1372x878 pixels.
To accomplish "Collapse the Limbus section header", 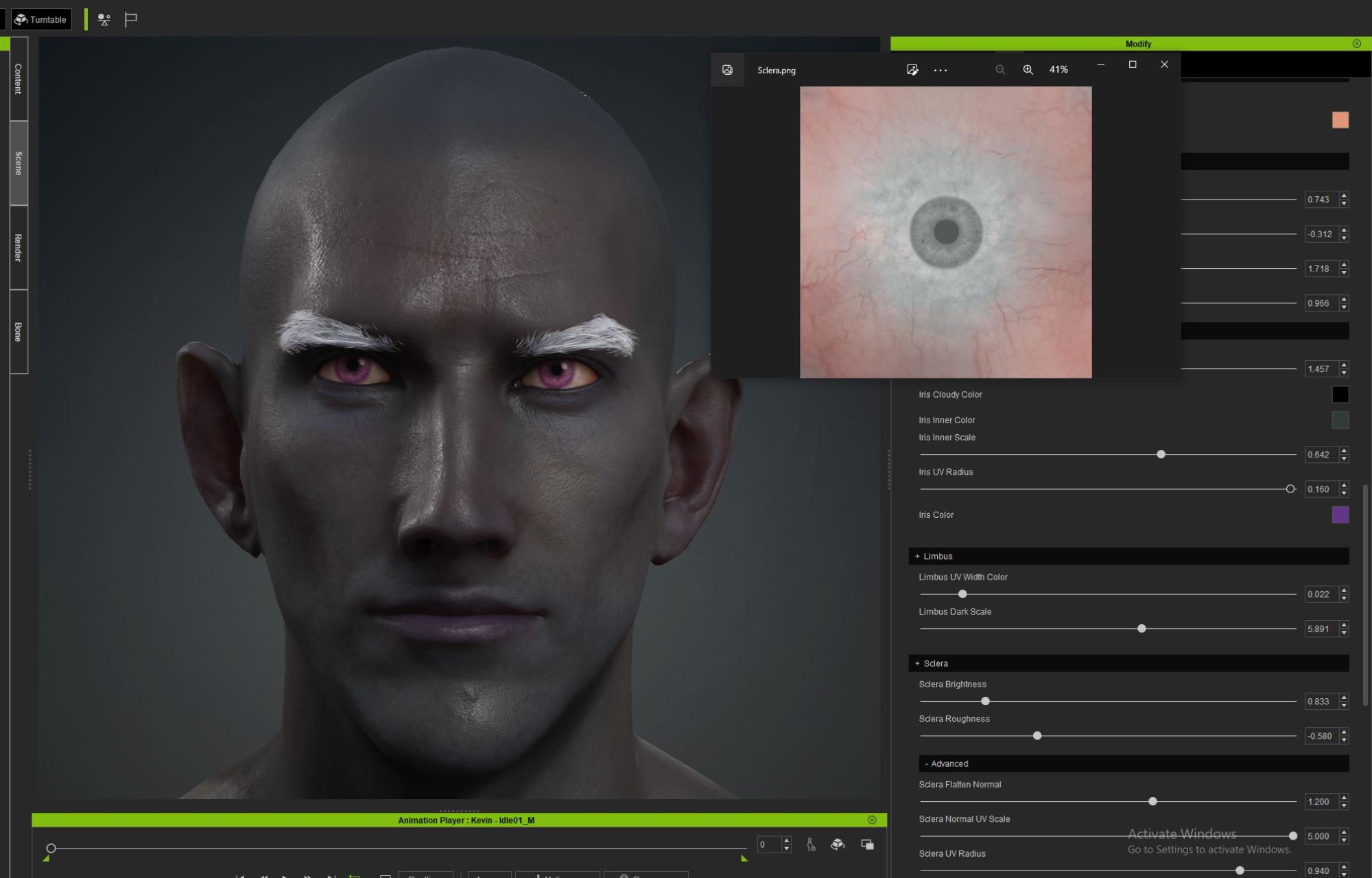I will 1128,556.
